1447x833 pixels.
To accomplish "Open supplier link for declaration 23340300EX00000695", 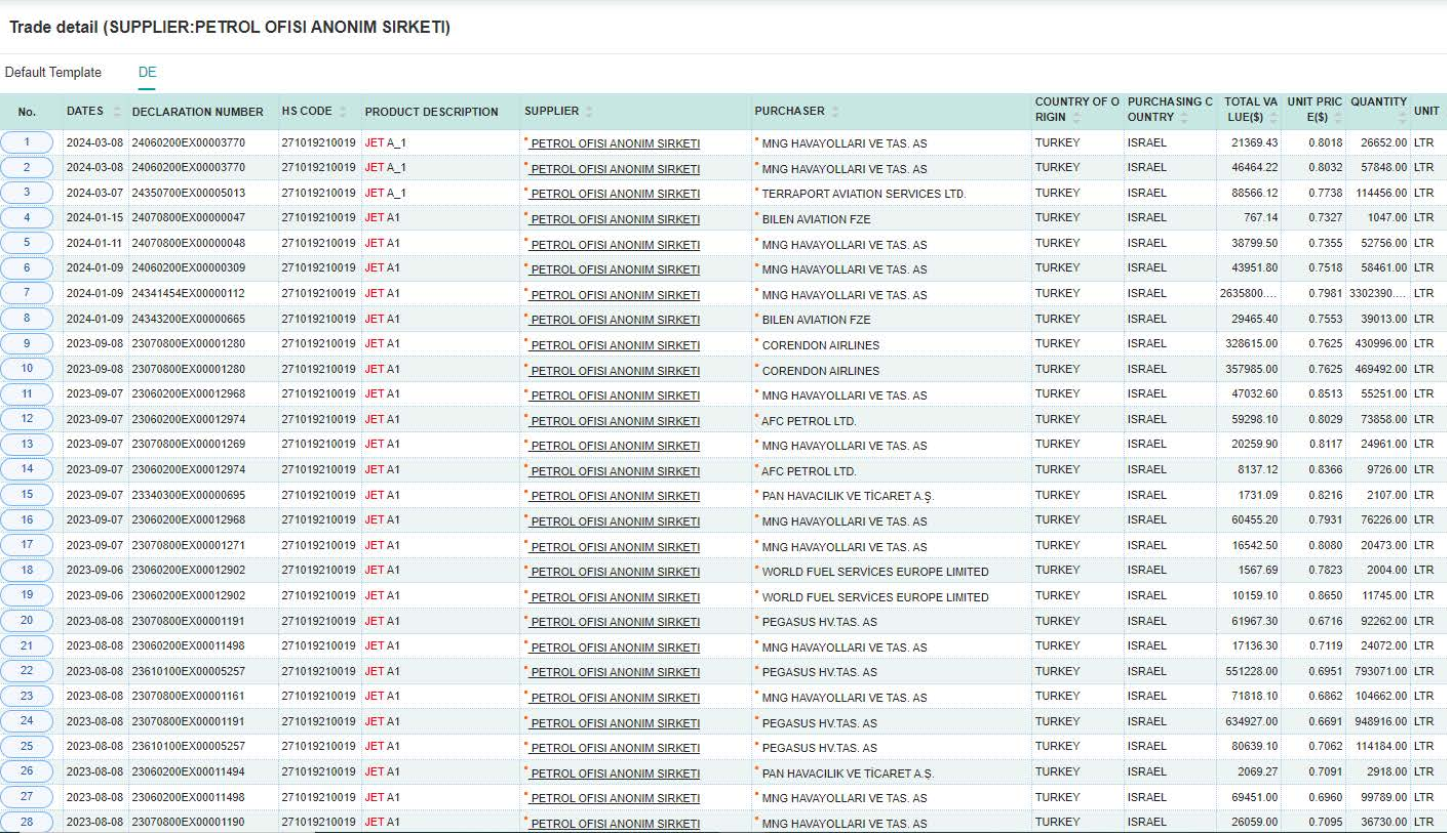I will [615, 496].
